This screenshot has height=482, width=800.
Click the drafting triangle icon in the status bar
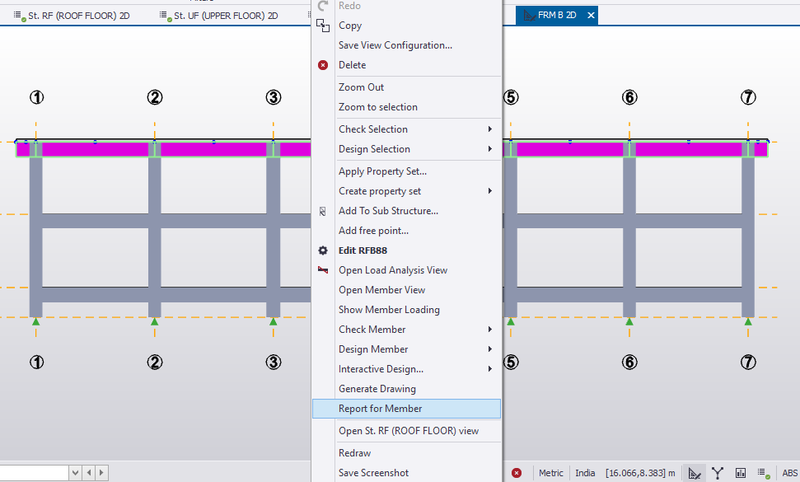pos(694,473)
